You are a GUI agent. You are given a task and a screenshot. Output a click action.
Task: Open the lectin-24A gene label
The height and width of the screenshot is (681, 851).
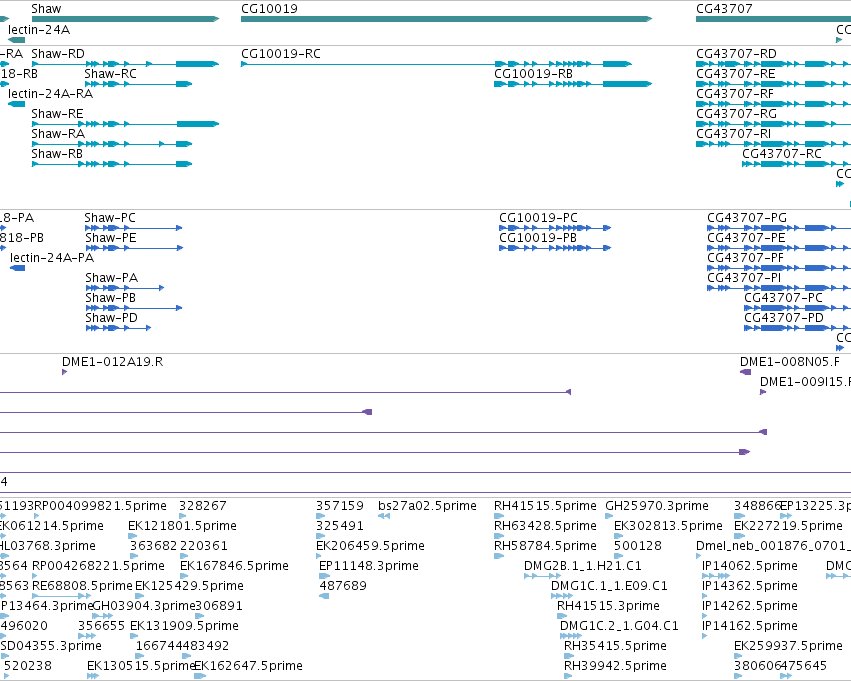(39, 30)
